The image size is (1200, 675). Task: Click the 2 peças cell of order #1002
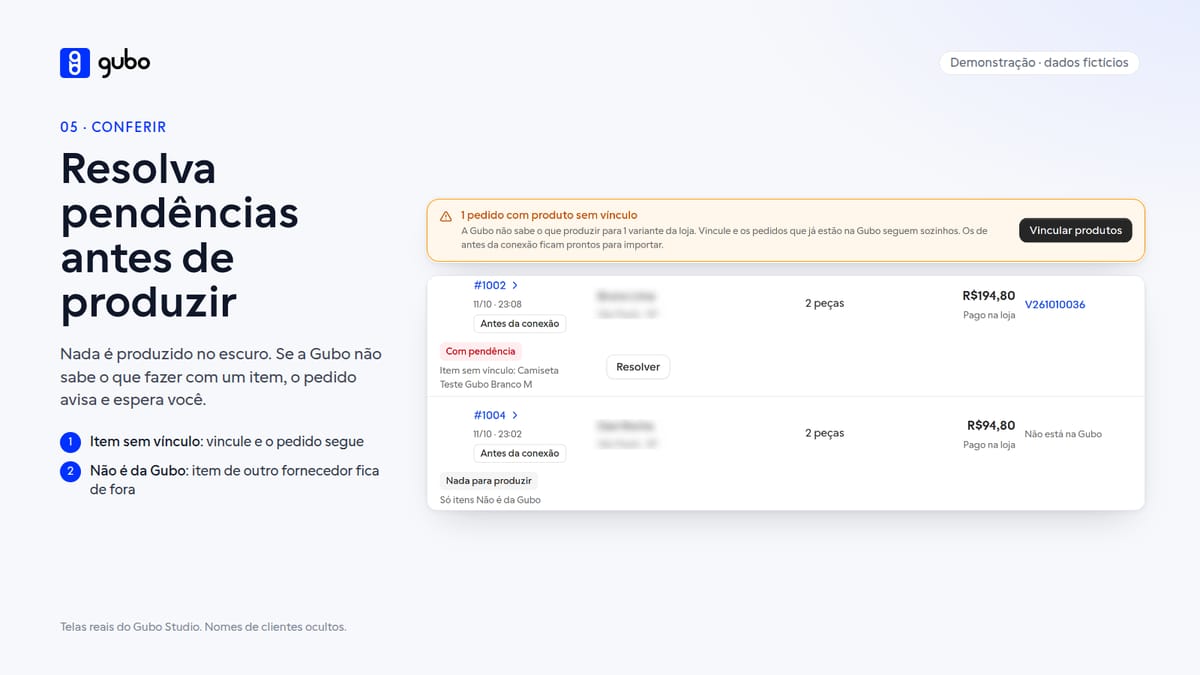point(824,303)
